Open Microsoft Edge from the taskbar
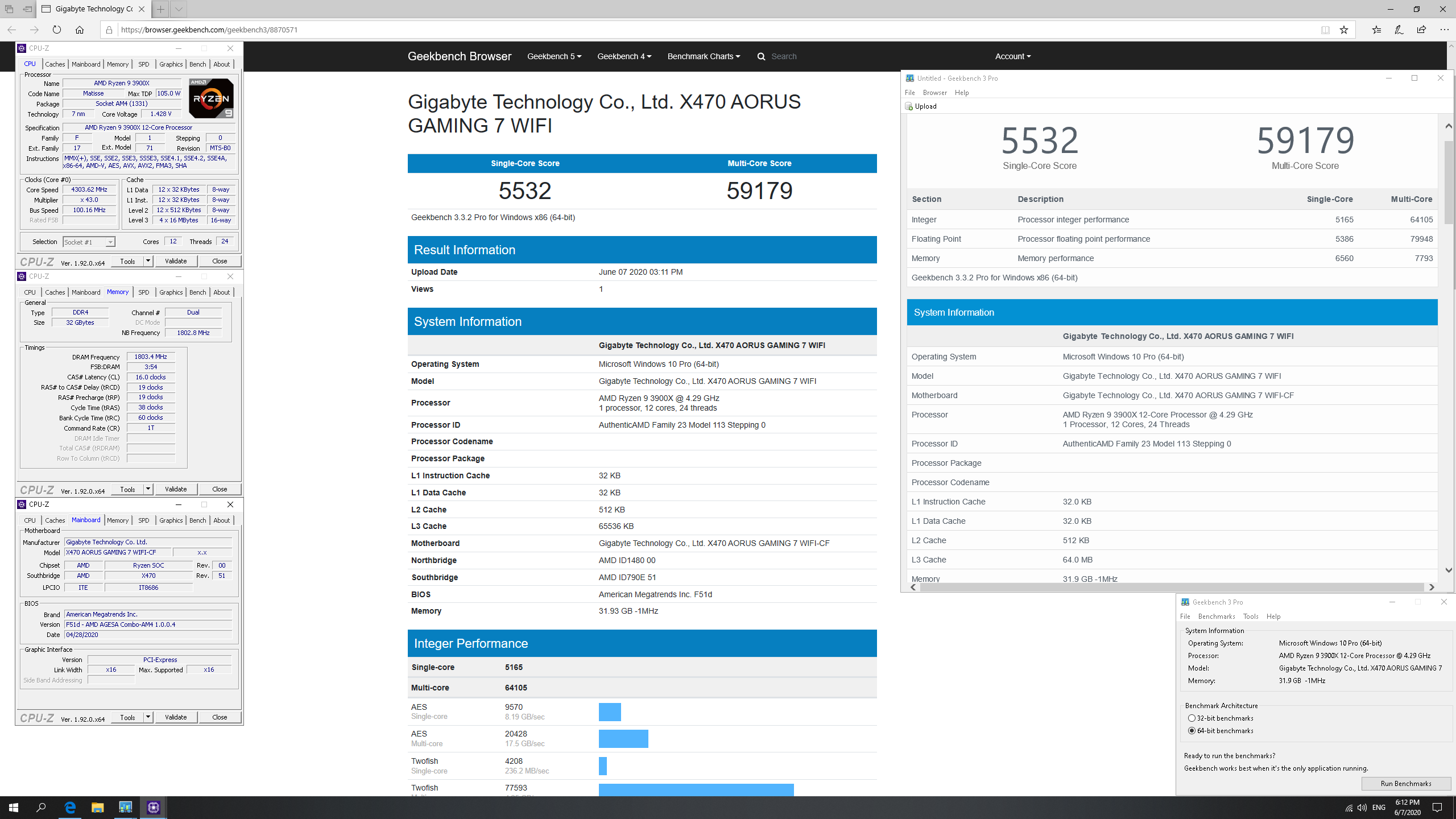The width and height of the screenshot is (1456, 819). click(70, 807)
